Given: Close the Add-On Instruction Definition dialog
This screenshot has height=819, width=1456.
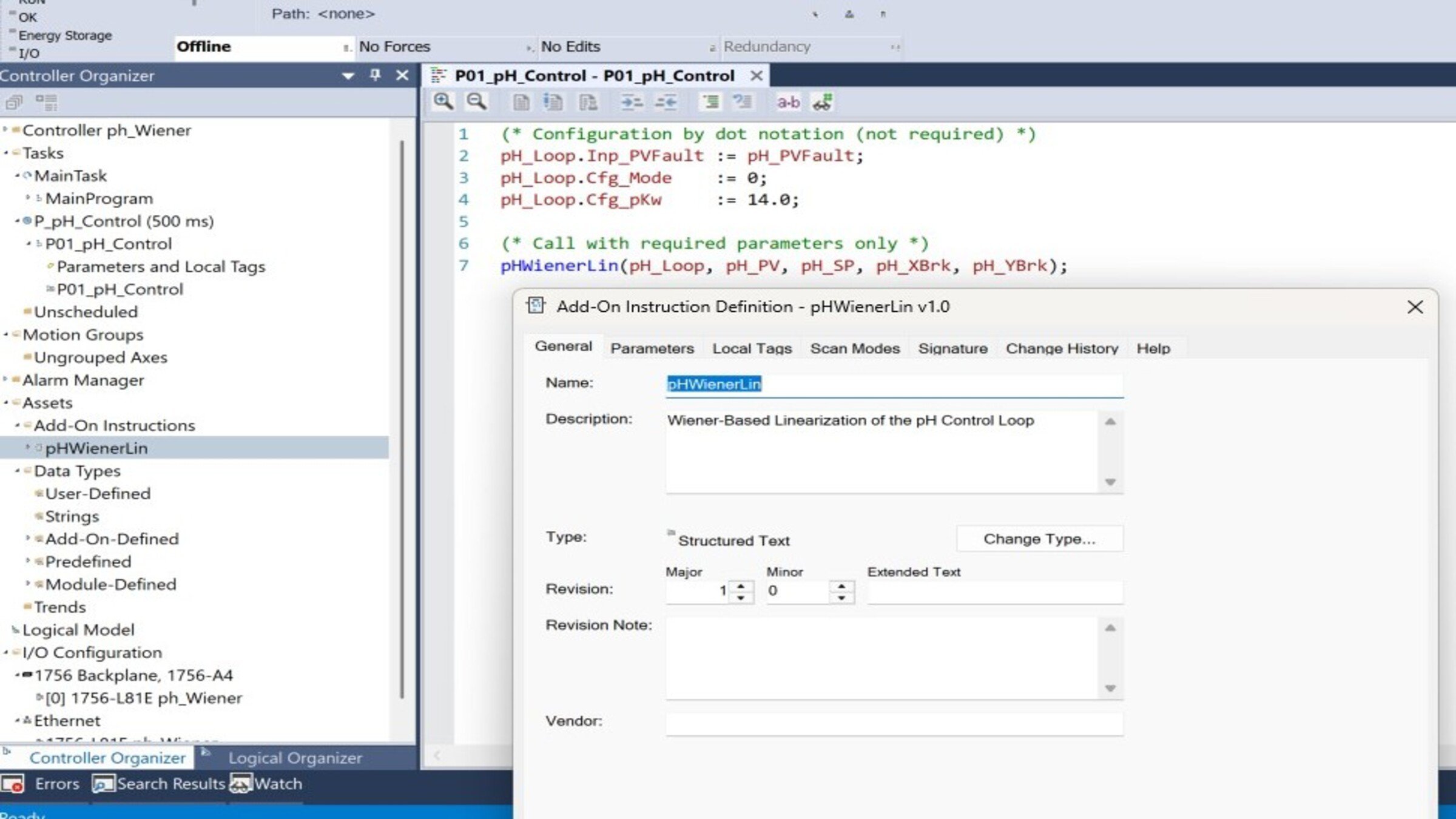Looking at the screenshot, I should point(1415,307).
